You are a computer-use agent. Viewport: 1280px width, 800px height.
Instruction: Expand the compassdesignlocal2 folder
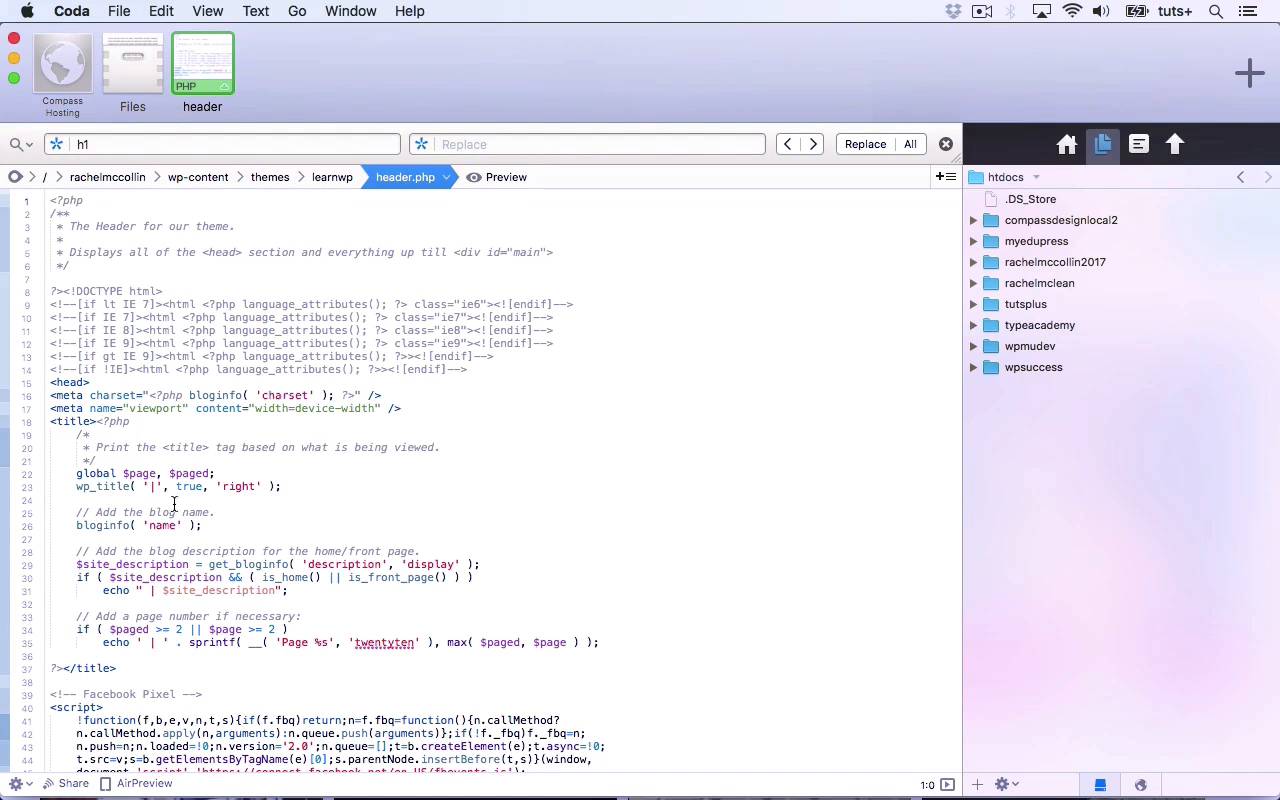click(x=973, y=220)
